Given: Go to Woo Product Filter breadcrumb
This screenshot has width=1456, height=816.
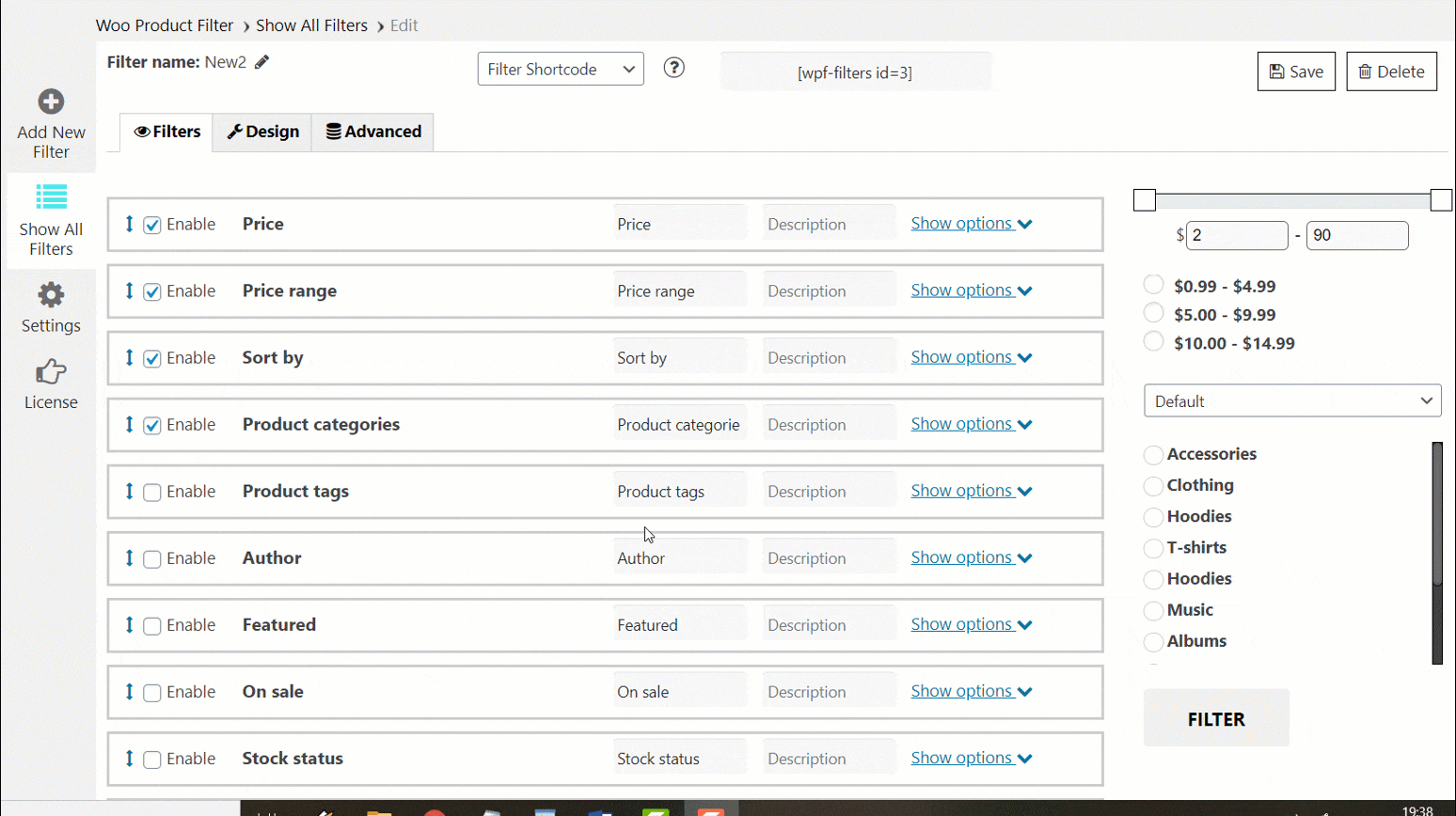Looking at the screenshot, I should pyautogui.click(x=165, y=25).
